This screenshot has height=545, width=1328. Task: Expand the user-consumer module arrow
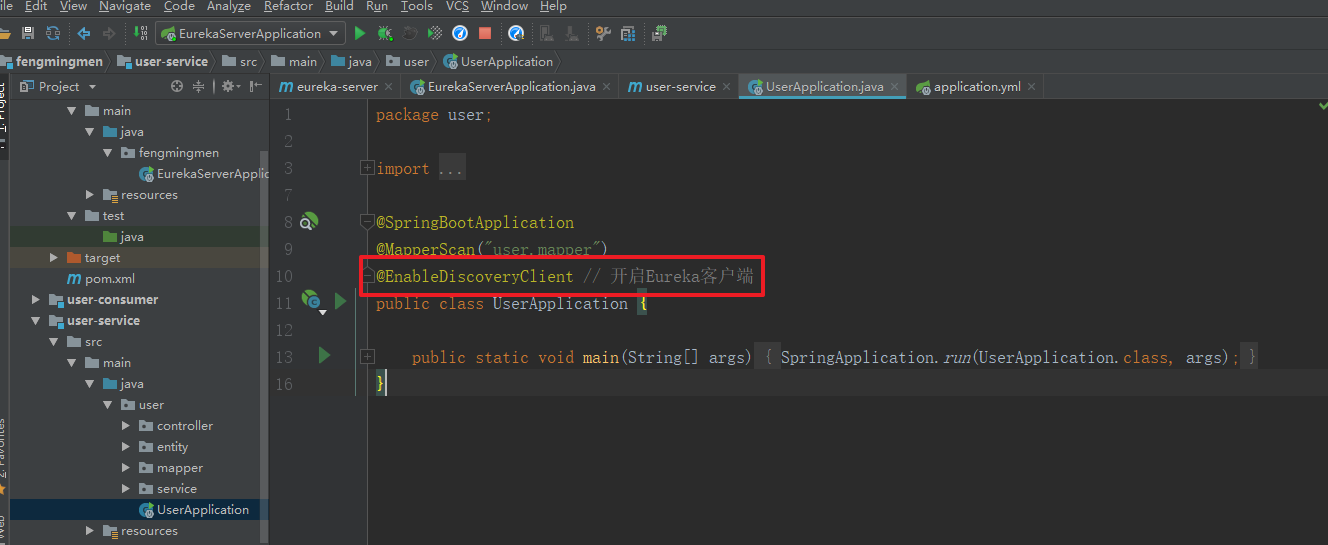click(x=36, y=300)
